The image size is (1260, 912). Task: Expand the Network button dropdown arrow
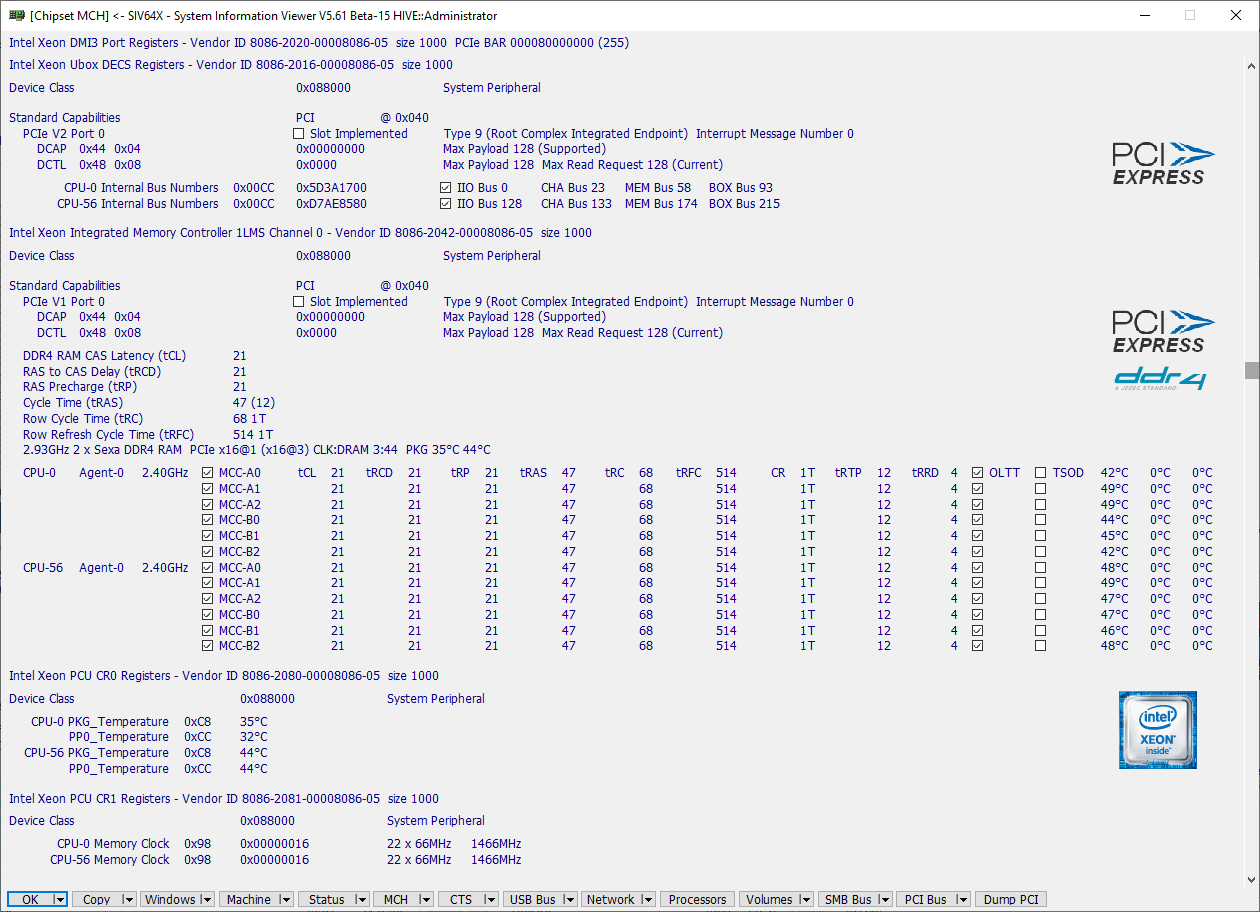coord(646,900)
